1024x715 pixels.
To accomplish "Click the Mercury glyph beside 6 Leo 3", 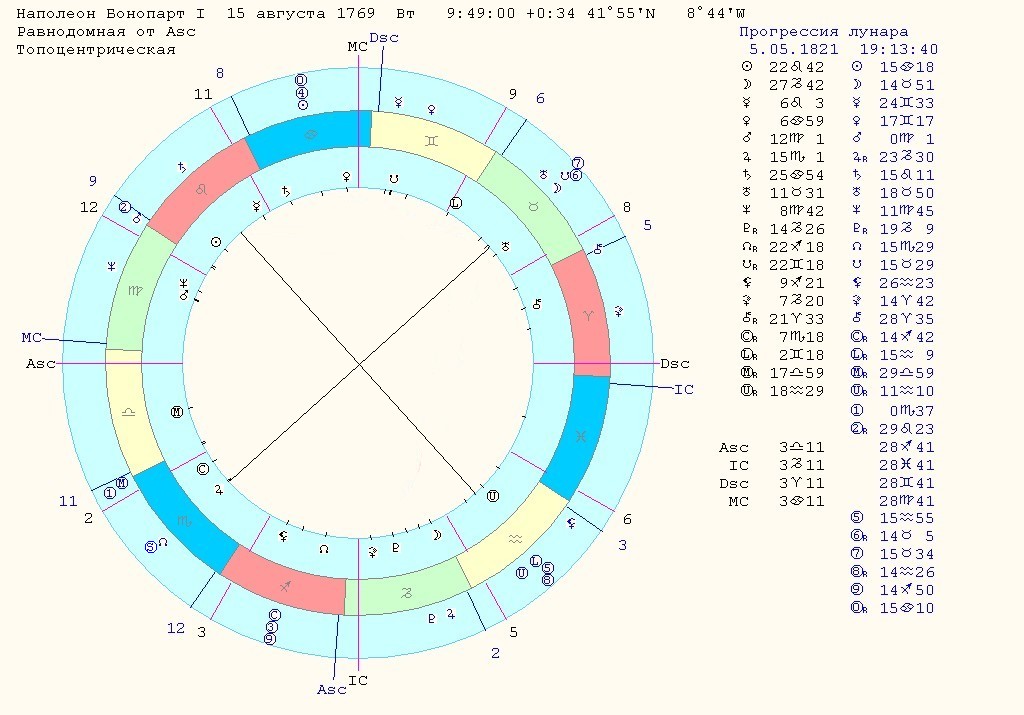I will coord(747,103).
